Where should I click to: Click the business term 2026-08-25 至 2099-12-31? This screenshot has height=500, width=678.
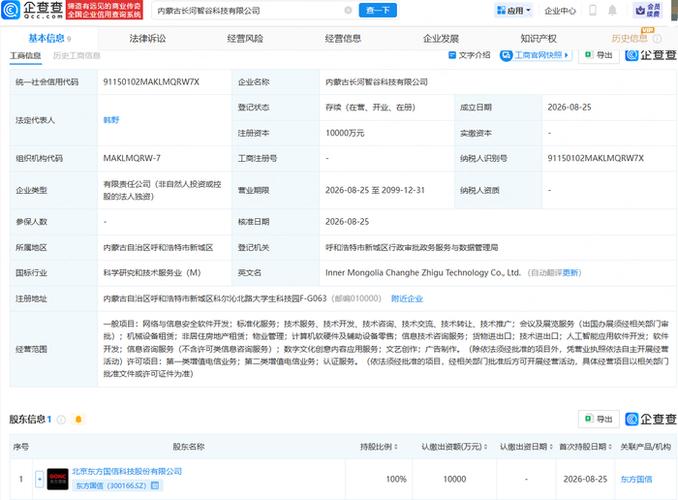(375, 190)
